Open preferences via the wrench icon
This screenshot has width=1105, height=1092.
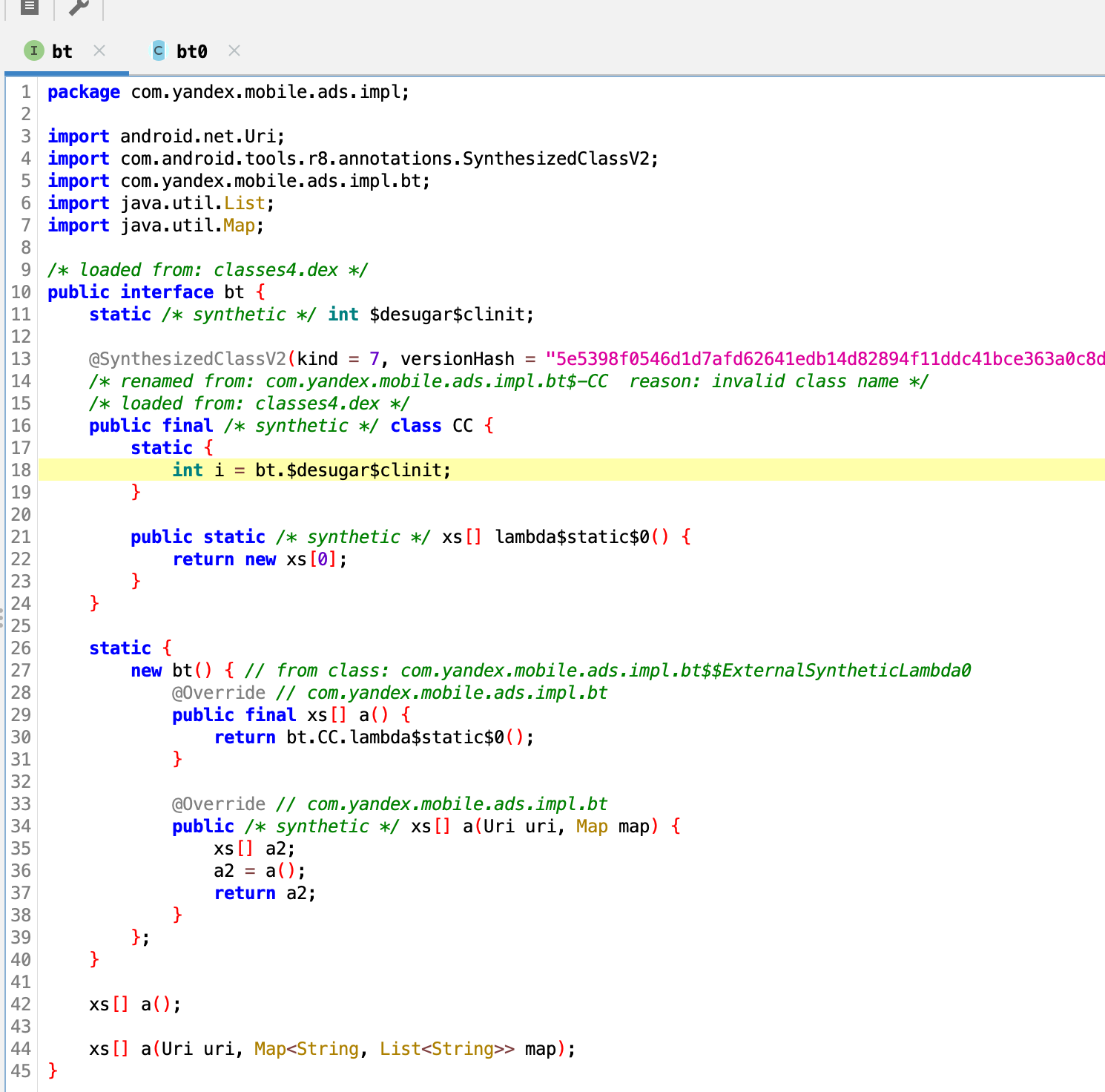(78, 9)
